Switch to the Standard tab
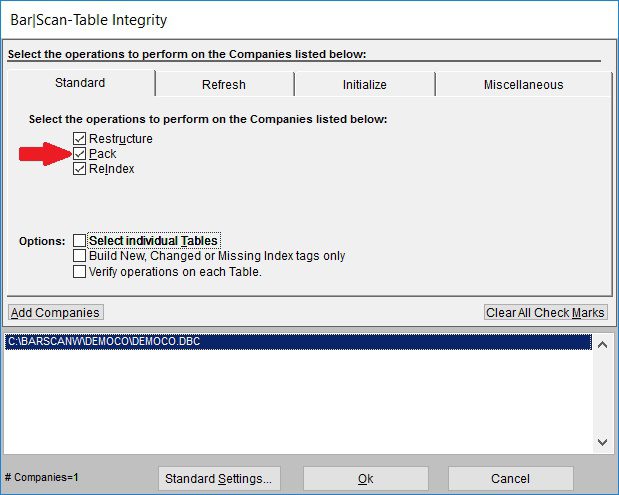 click(81, 83)
